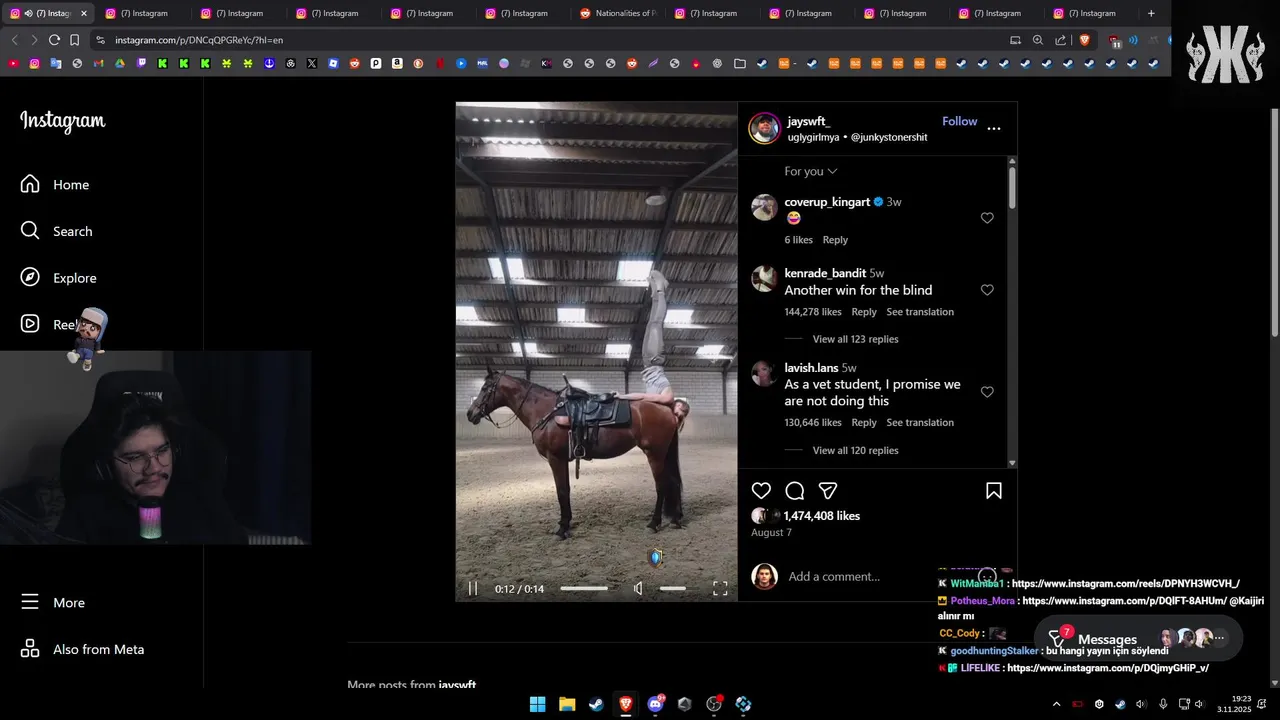Click the address bar URL
The image size is (1280, 720).
199,40
